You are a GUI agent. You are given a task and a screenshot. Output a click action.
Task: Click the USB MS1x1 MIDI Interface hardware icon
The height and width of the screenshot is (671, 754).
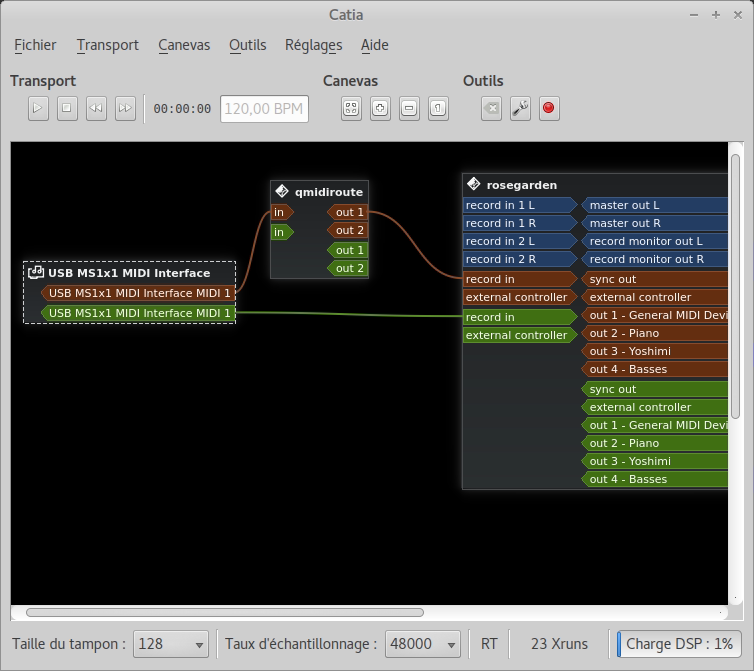pyautogui.click(x=36, y=273)
